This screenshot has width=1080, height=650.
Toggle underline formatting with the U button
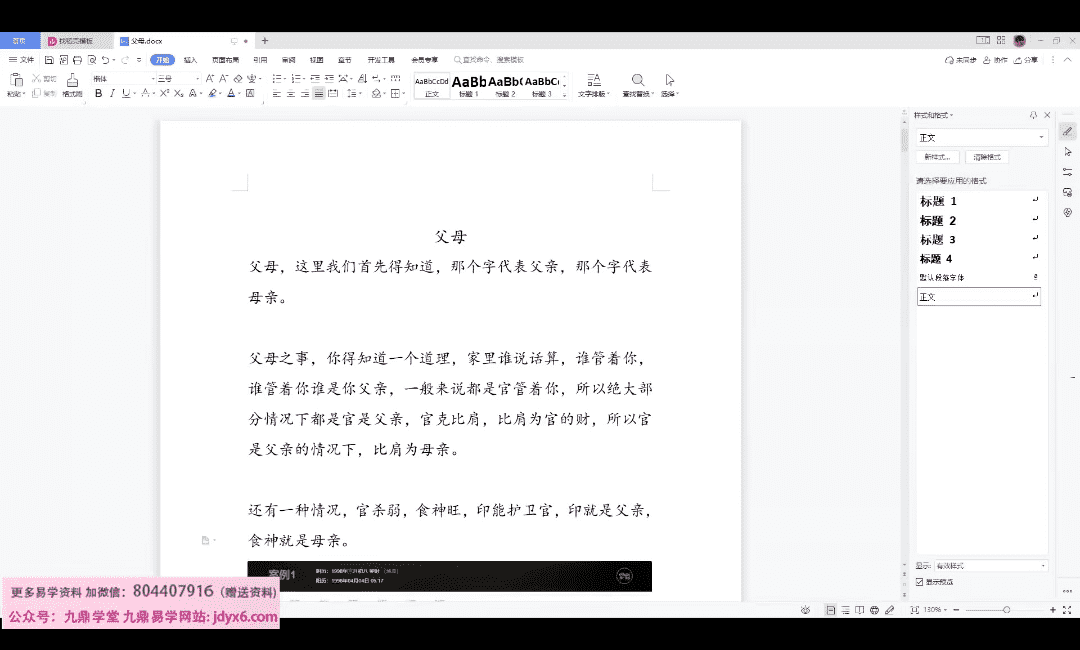(126, 94)
